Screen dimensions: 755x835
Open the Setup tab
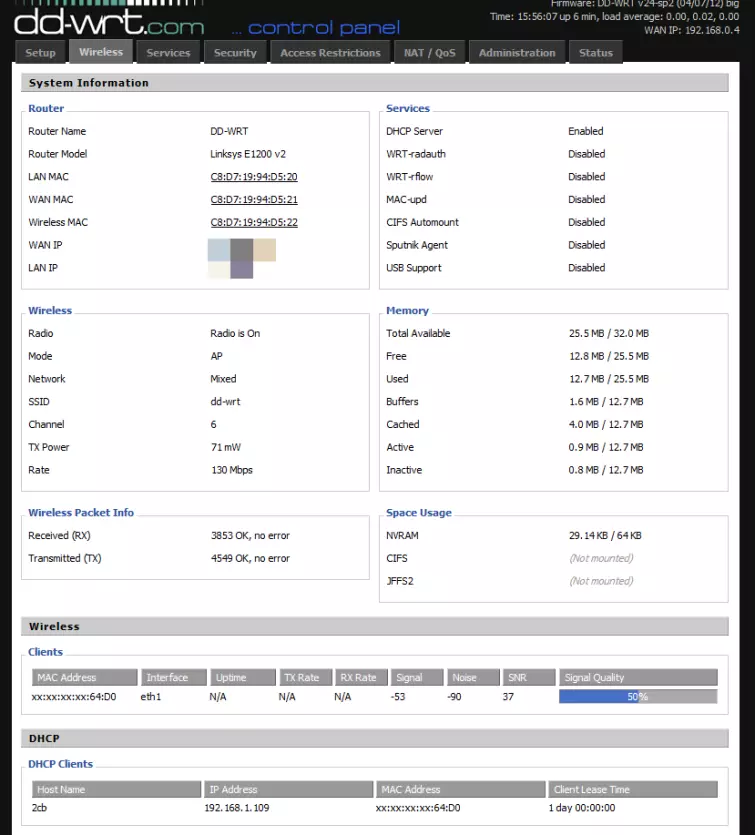[x=40, y=53]
